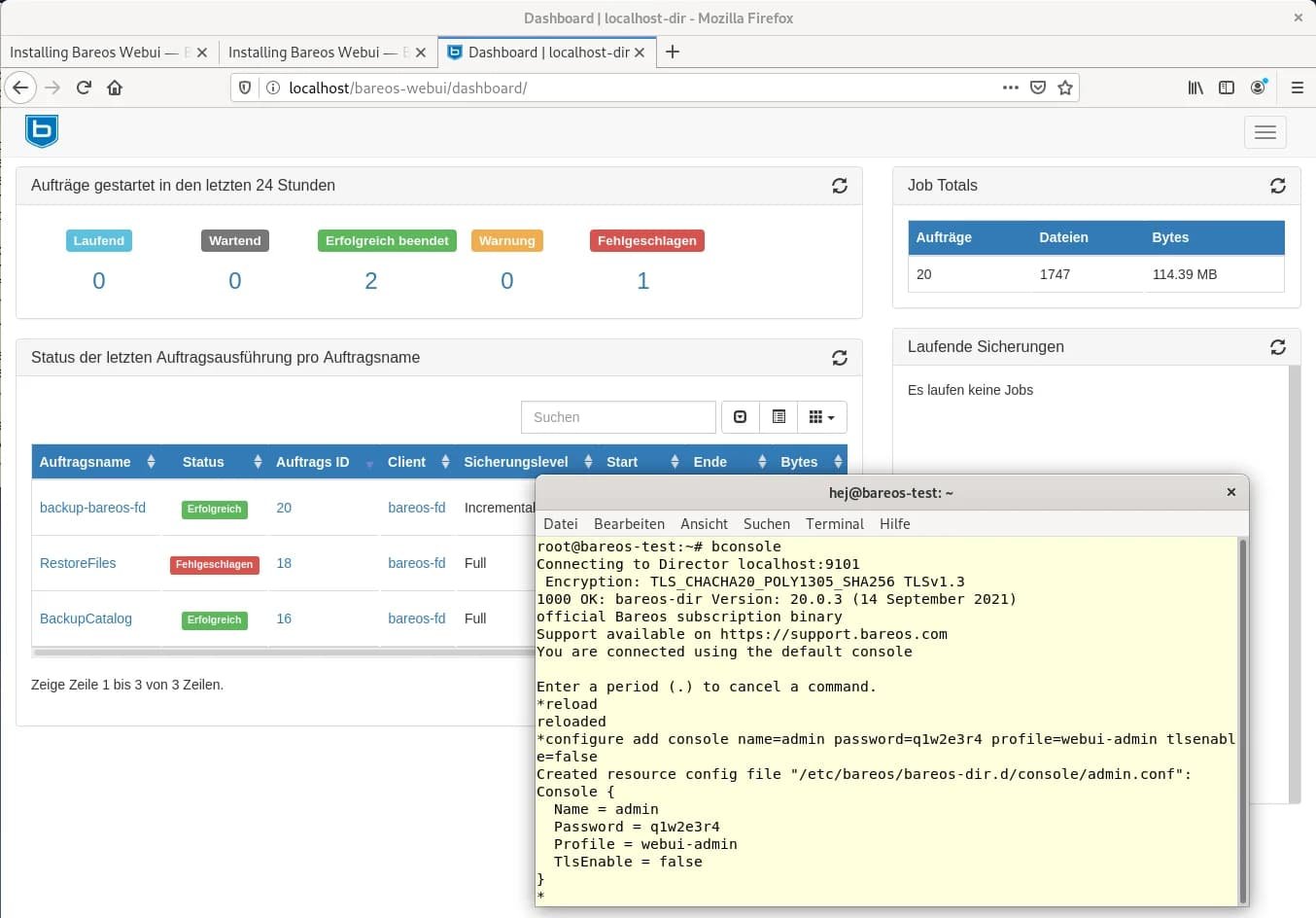The image size is (1316, 918).
Task: Sort table by Auftrags ID
Action: (x=324, y=462)
